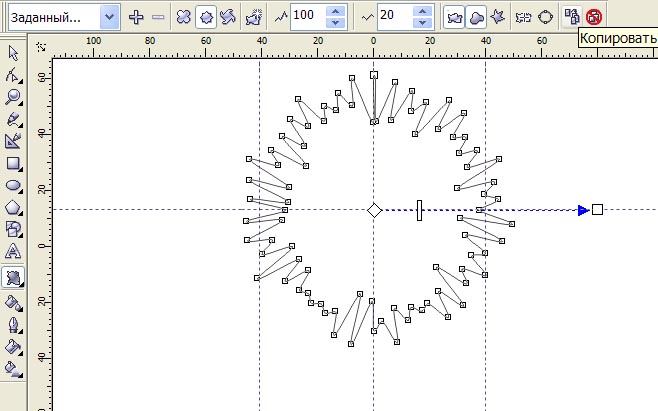Decrease zipper frequency with down arrow
The width and height of the screenshot is (658, 411).
(x=423, y=23)
